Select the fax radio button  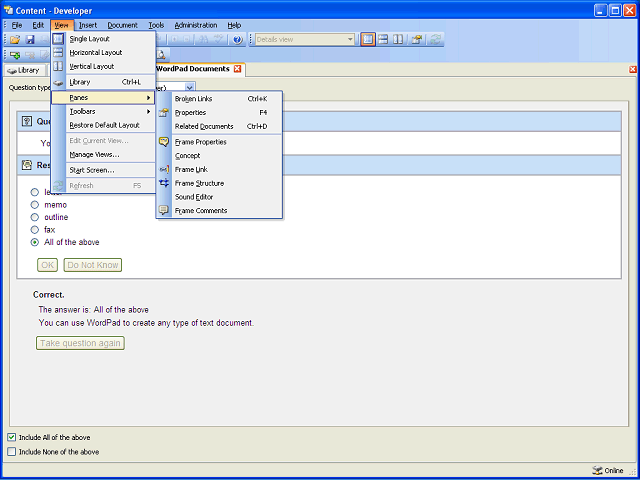[x=35, y=230]
